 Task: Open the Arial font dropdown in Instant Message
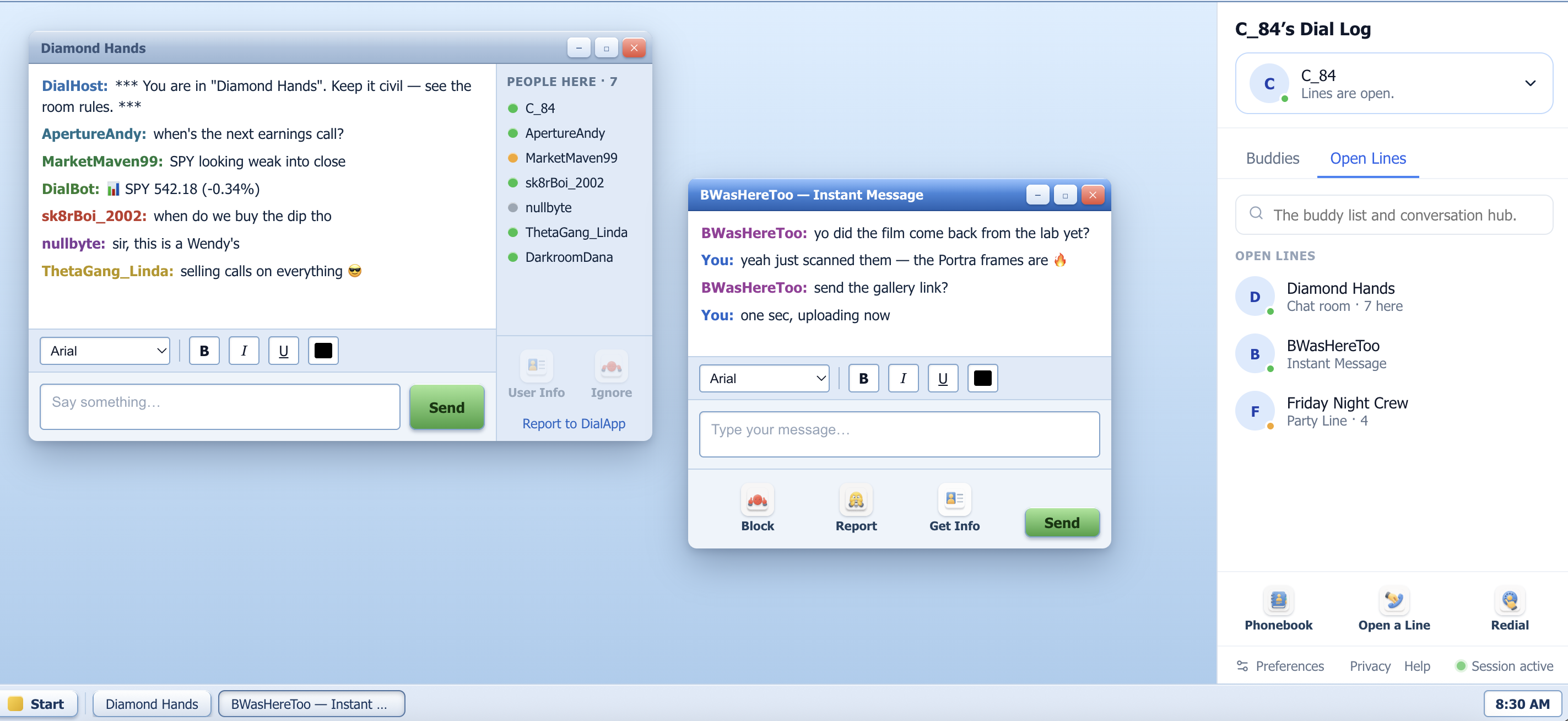click(764, 378)
